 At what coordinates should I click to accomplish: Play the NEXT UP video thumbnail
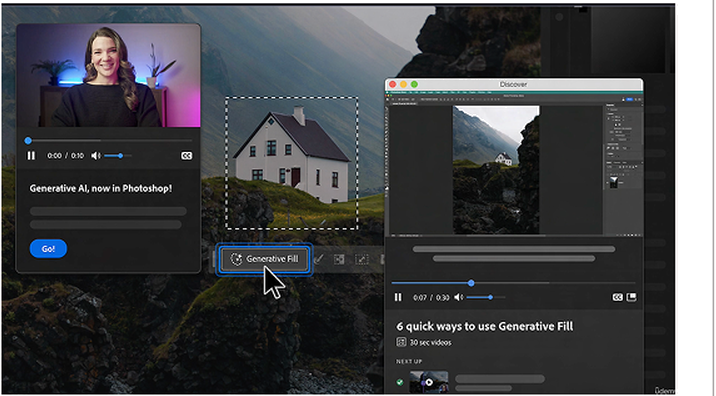point(429,382)
